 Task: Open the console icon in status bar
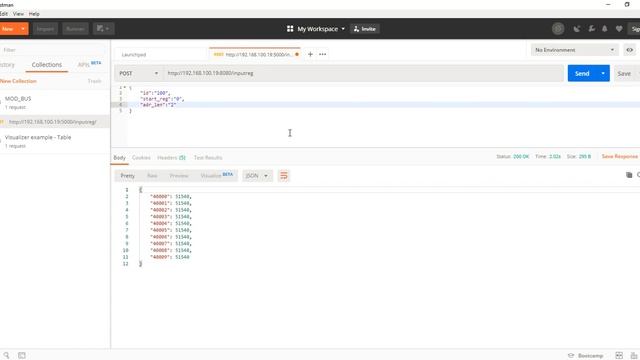point(22,356)
